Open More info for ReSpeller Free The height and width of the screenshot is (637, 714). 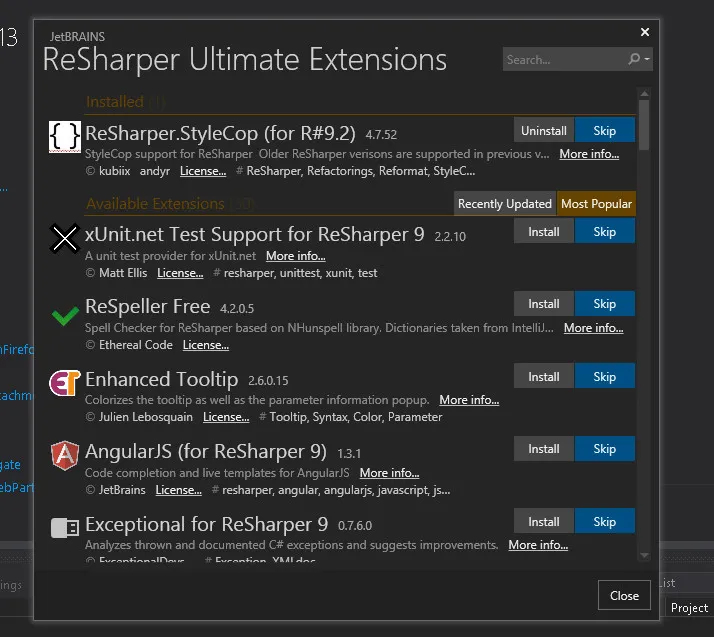(593, 328)
